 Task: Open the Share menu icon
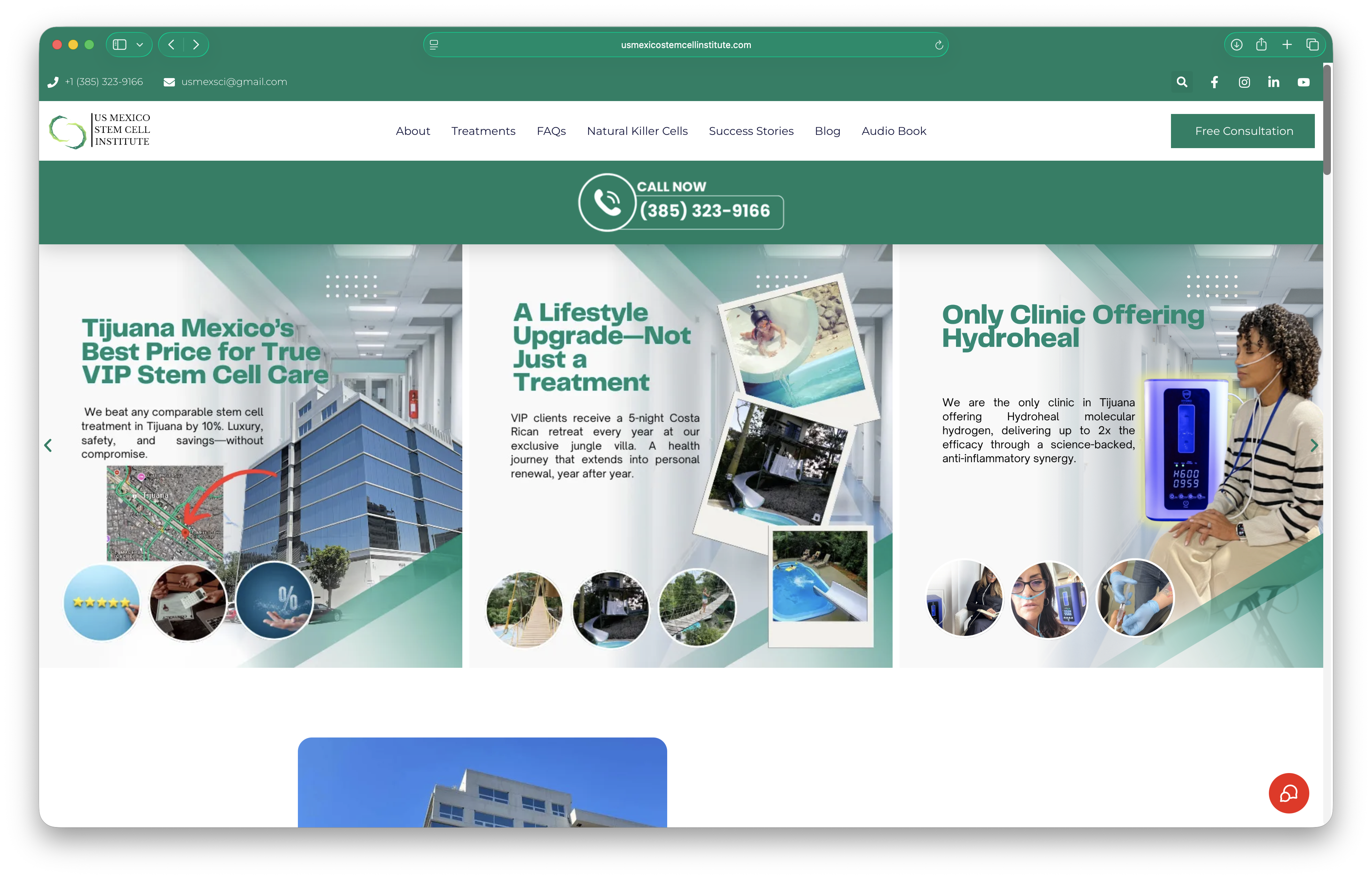[x=1261, y=44]
